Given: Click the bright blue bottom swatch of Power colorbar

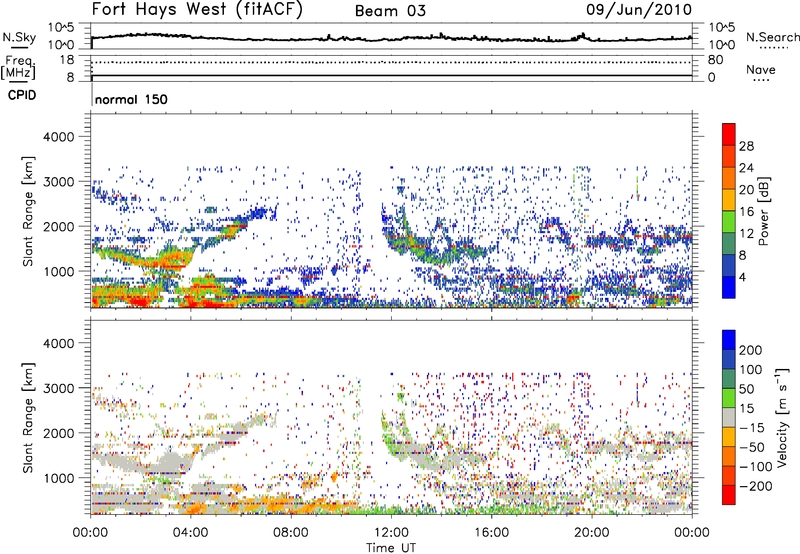Looking at the screenshot, I should [729, 287].
